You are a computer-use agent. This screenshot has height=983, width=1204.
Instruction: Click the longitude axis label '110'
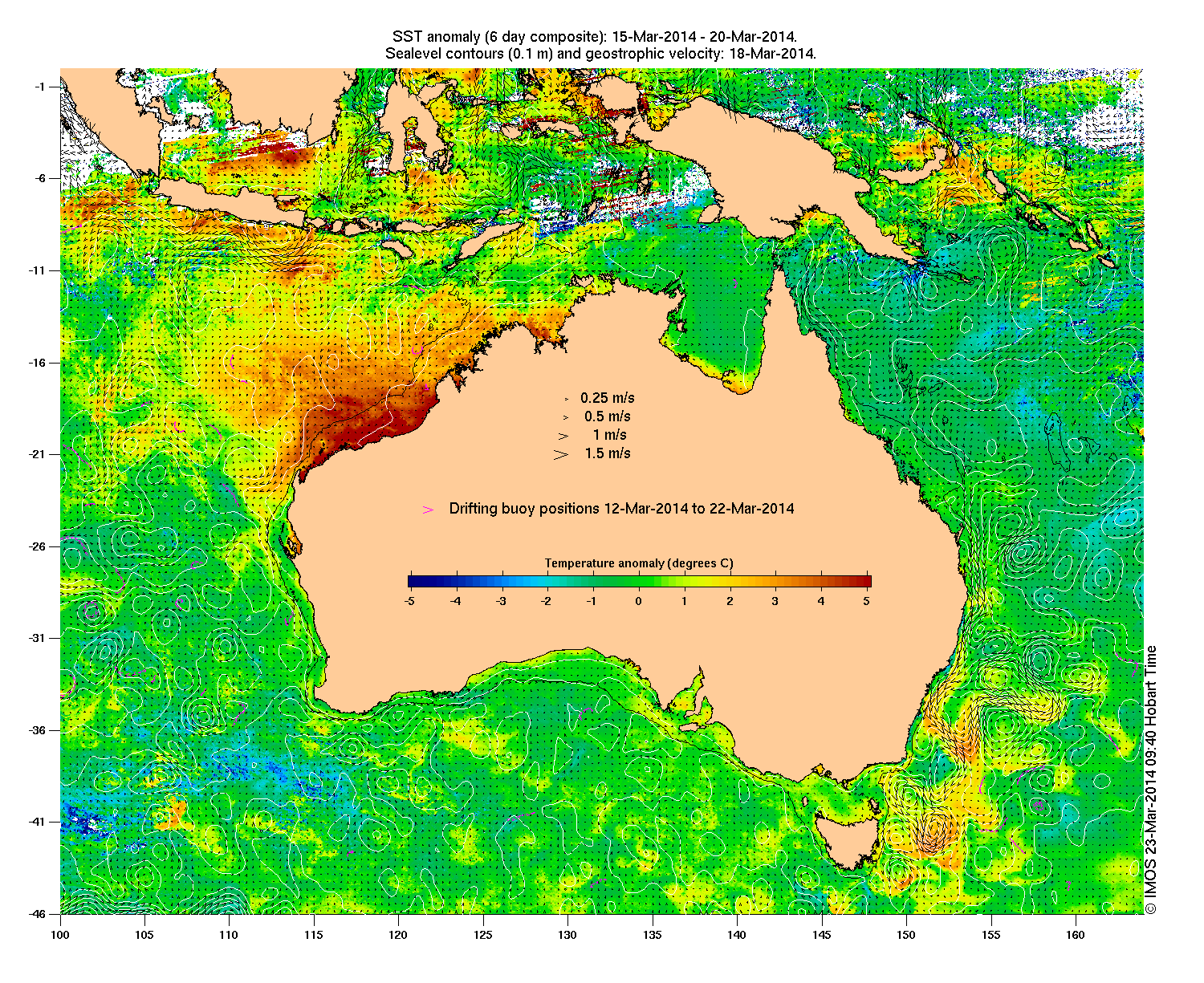(229, 935)
